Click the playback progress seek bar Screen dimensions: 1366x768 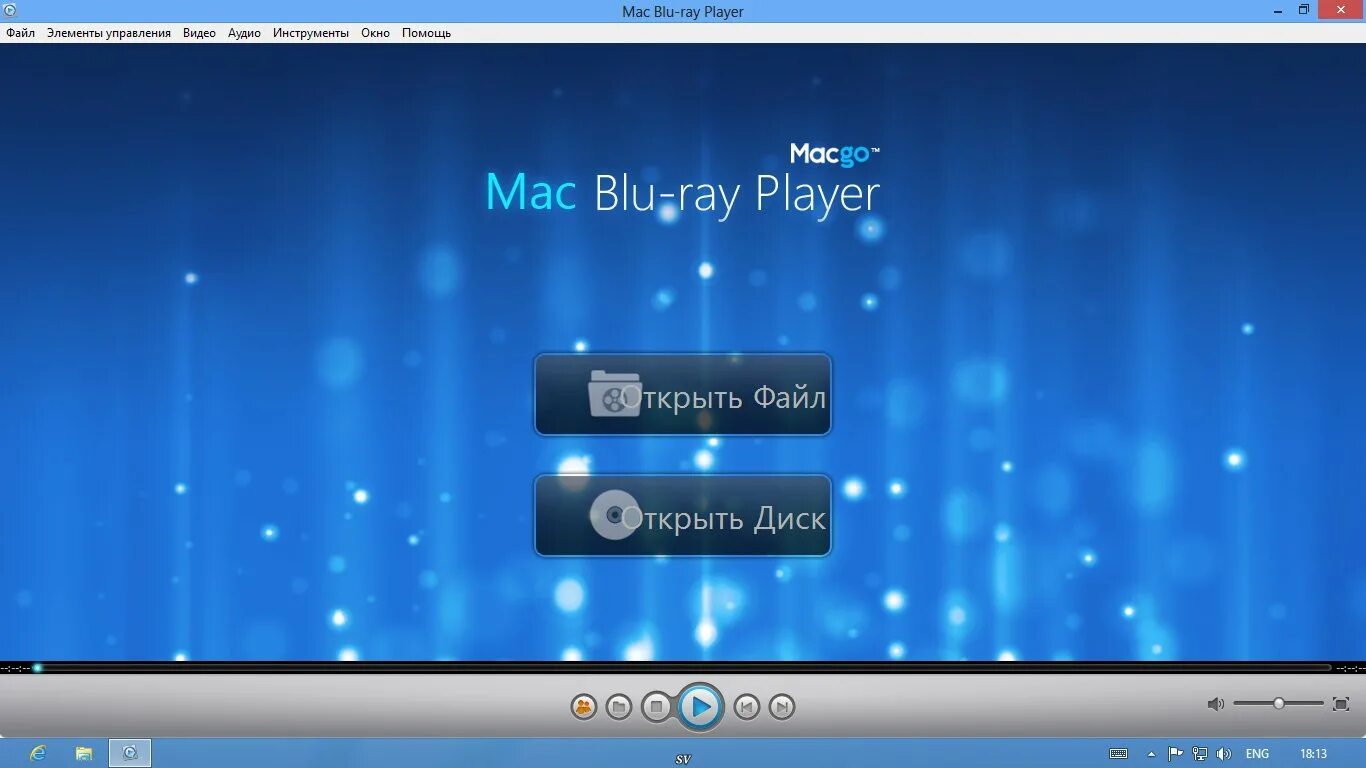coord(683,668)
